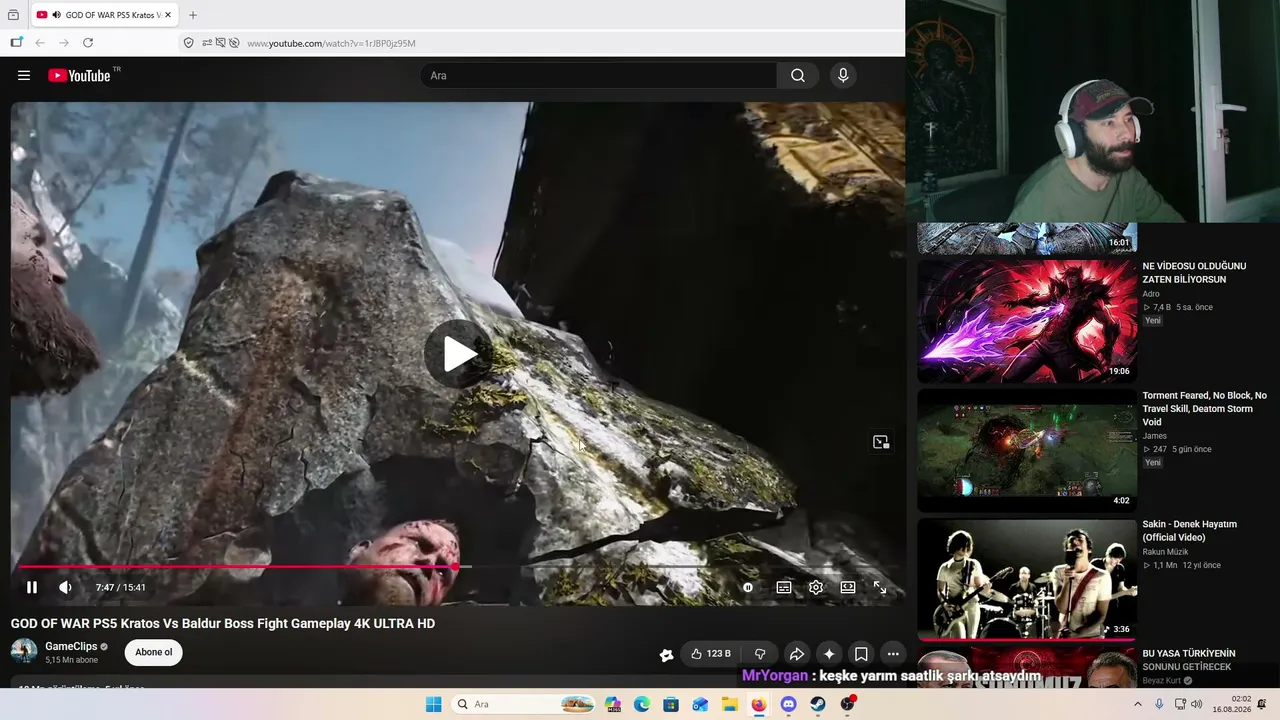
Task: Go back in browser history
Action: click(40, 43)
